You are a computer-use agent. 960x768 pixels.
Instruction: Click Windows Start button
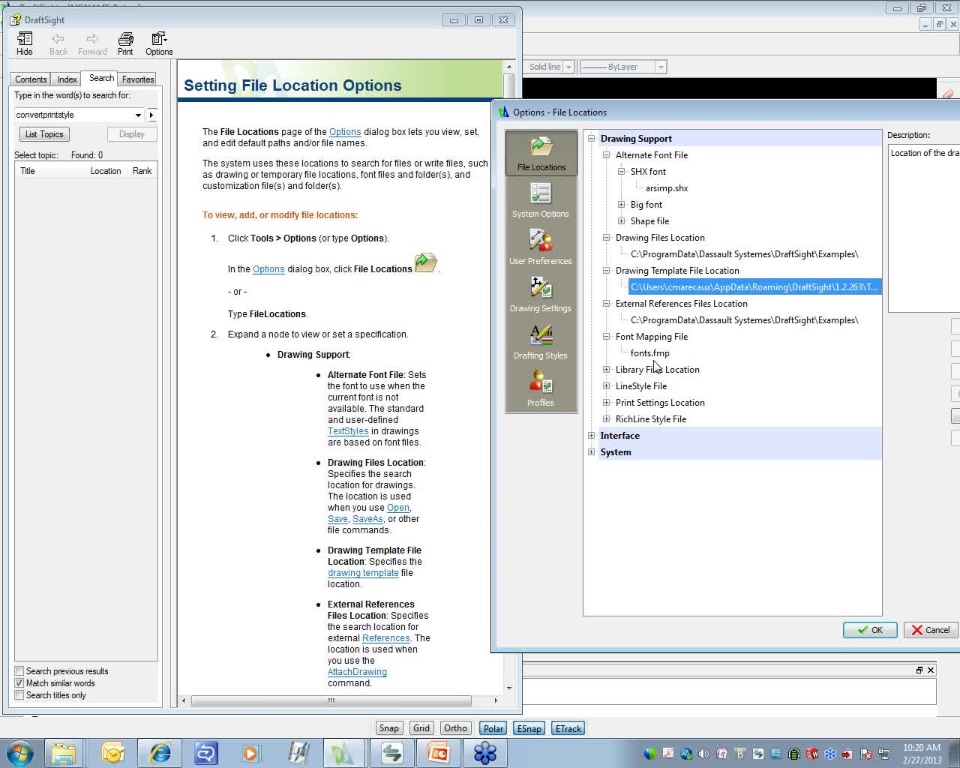point(19,753)
